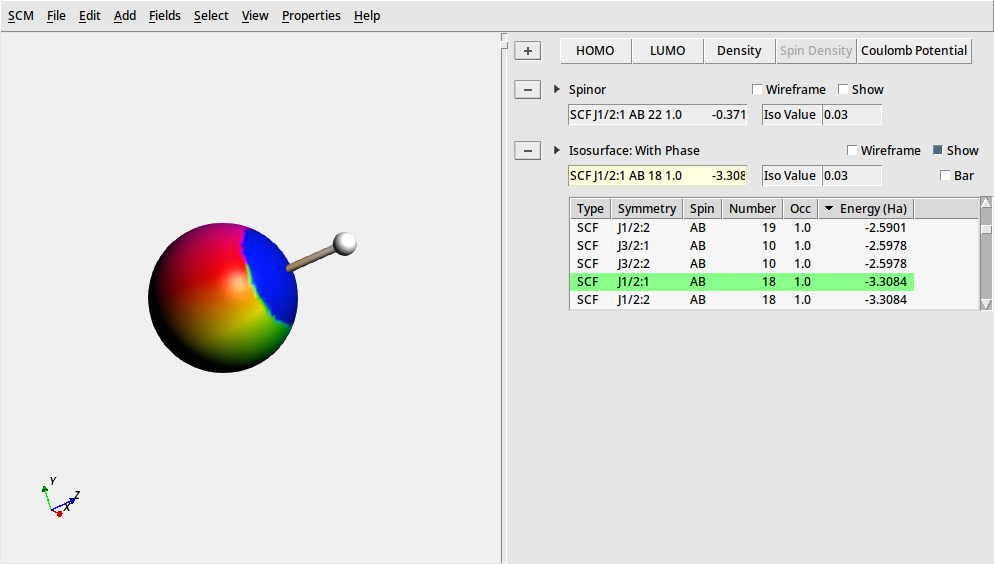Image resolution: width=994 pixels, height=564 pixels.
Task: Toggle the Spinor Show checkbox
Action: 843,90
